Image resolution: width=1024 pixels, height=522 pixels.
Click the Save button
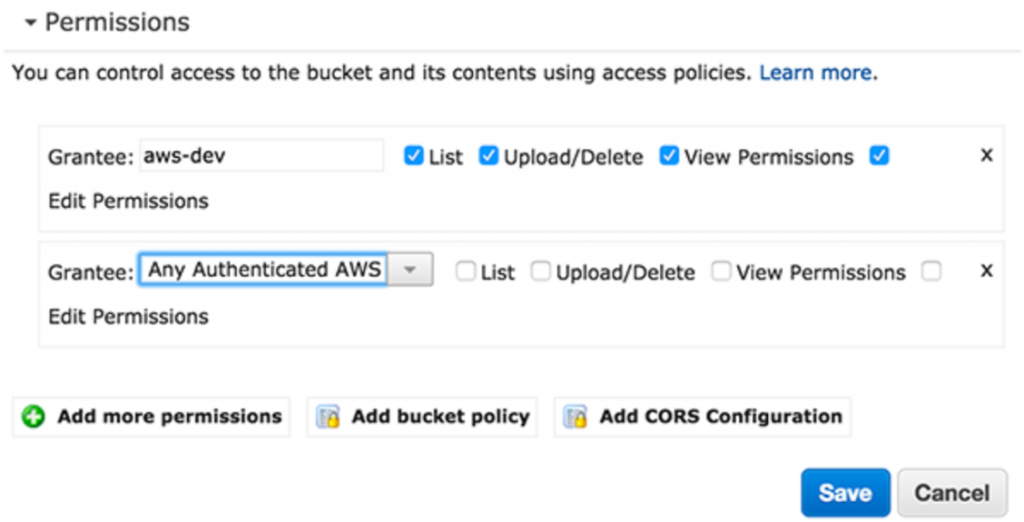point(846,493)
